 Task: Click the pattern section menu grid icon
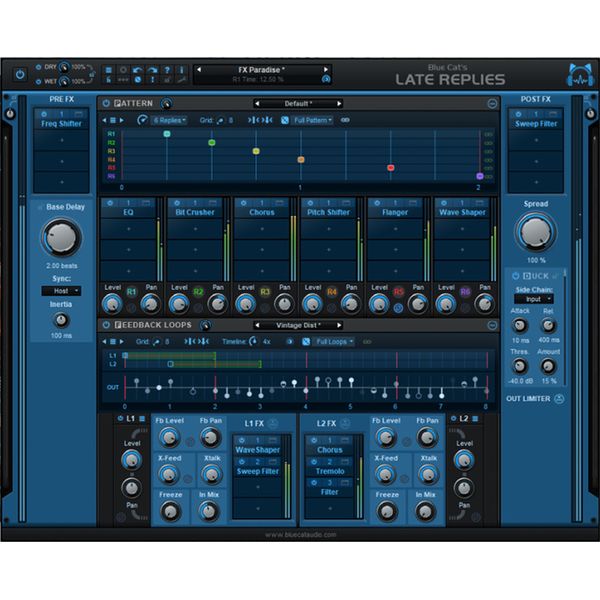[x=113, y=120]
